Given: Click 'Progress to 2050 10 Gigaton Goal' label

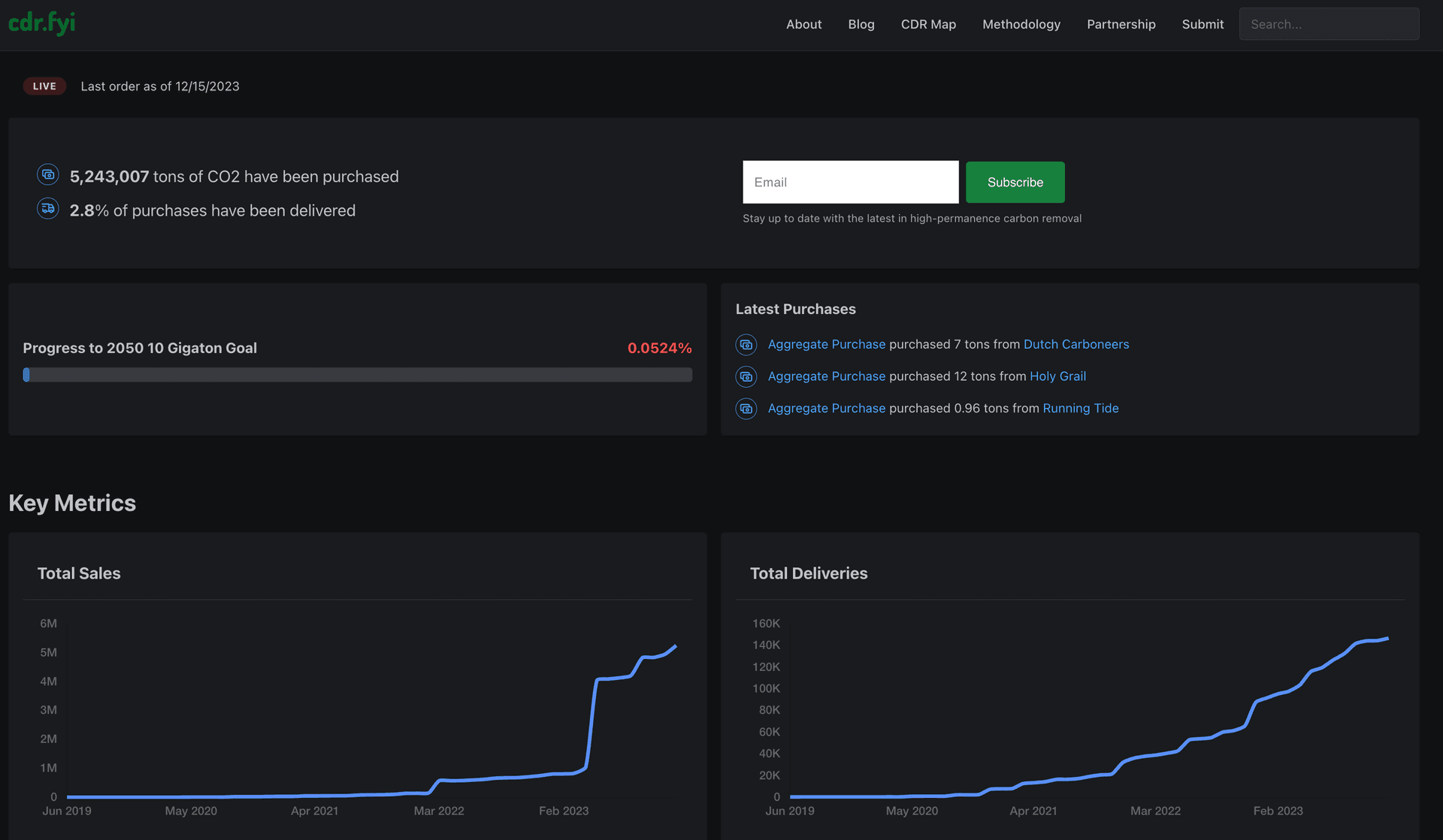Looking at the screenshot, I should click(x=140, y=348).
